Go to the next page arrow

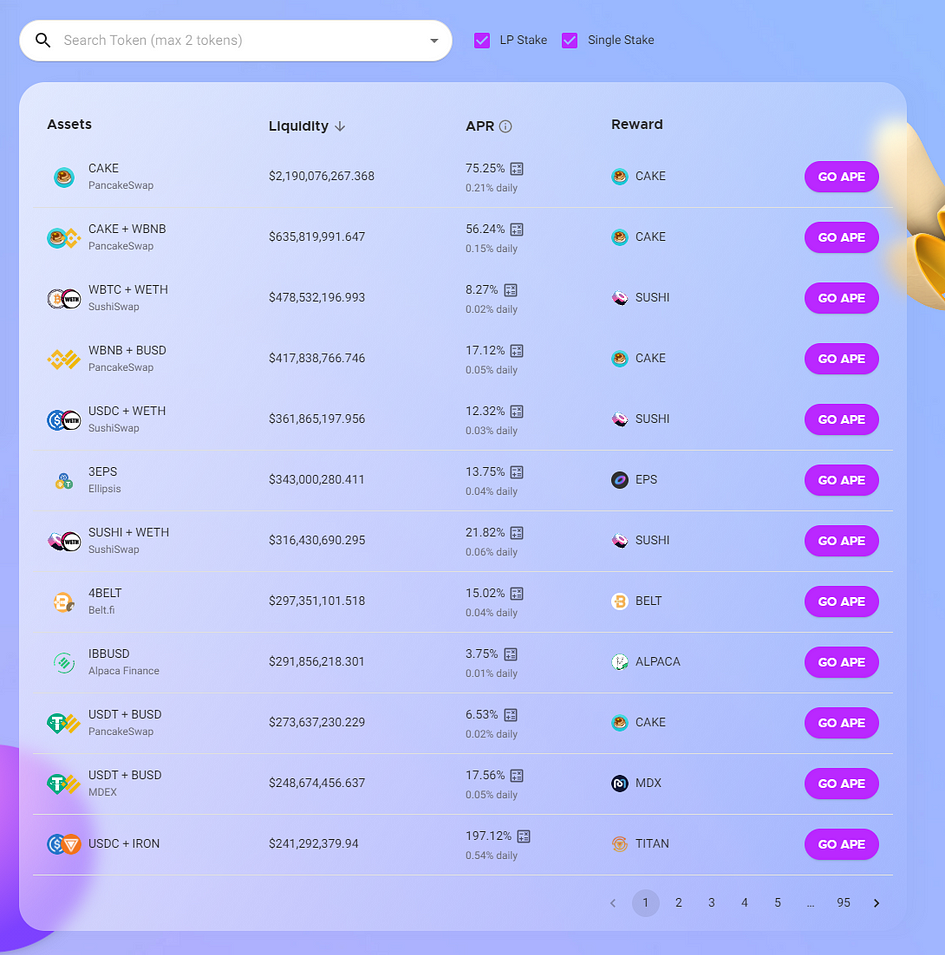point(876,903)
